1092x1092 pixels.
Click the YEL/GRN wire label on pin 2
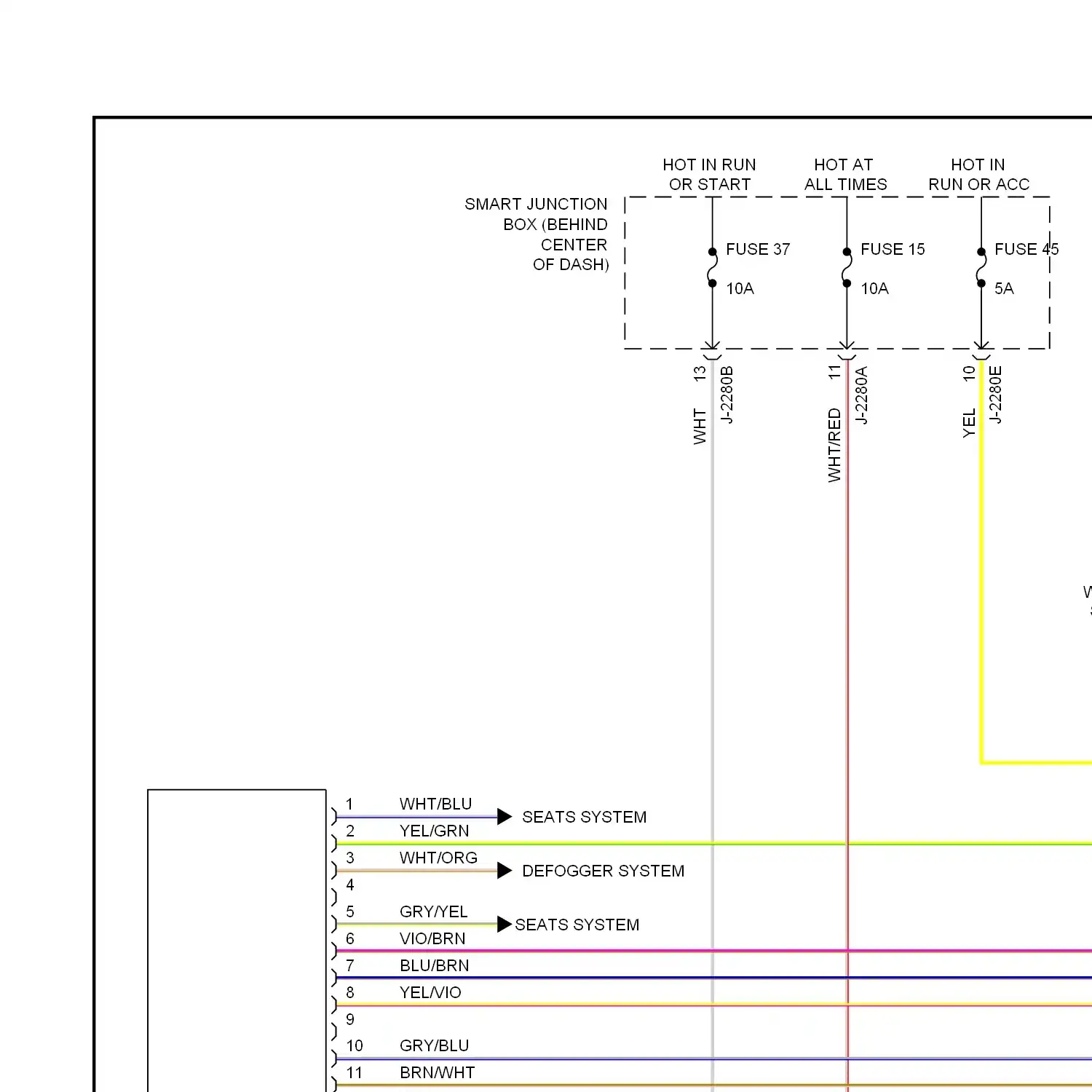point(434,831)
